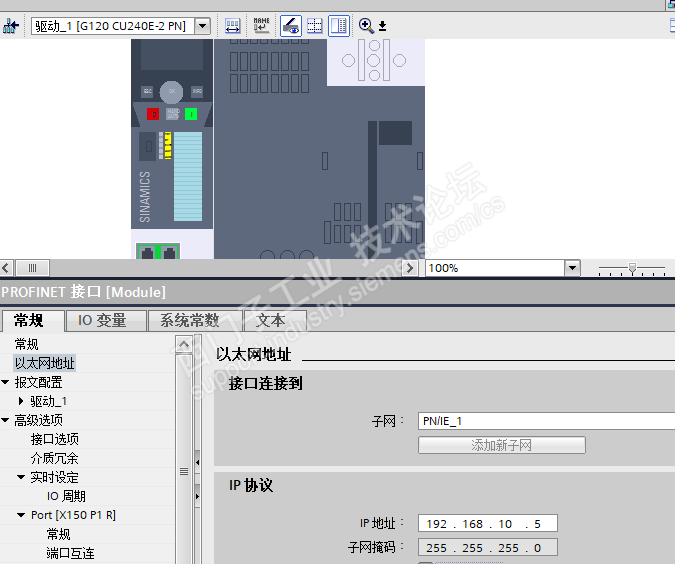The width and height of the screenshot is (675, 564).
Task: Open the zoom percentage dropdown arrow
Action: (572, 268)
